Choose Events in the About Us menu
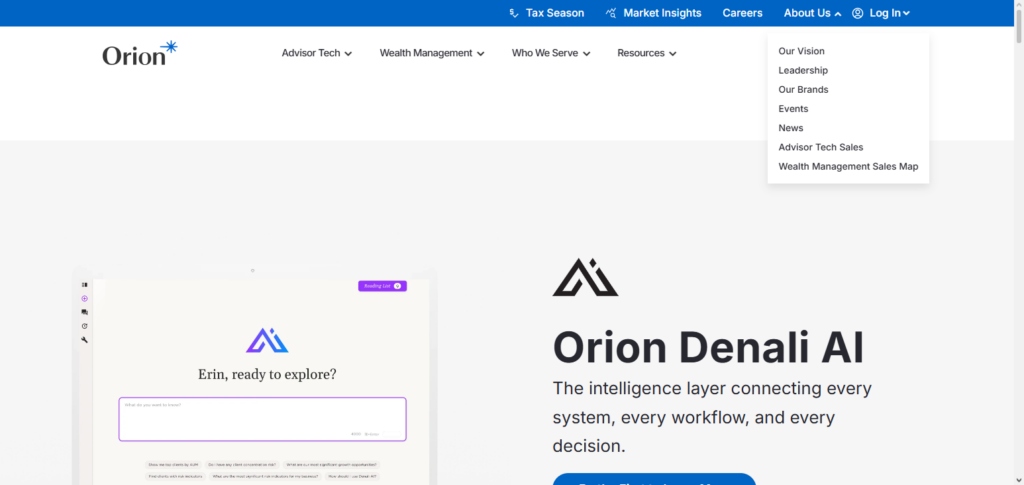 click(793, 109)
